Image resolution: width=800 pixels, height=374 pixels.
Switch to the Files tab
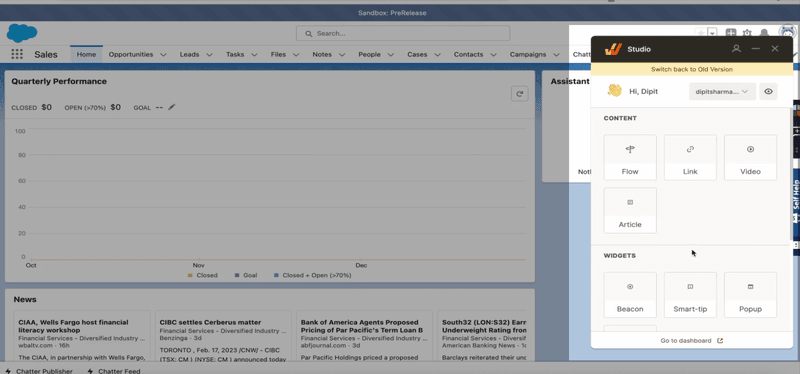278,54
